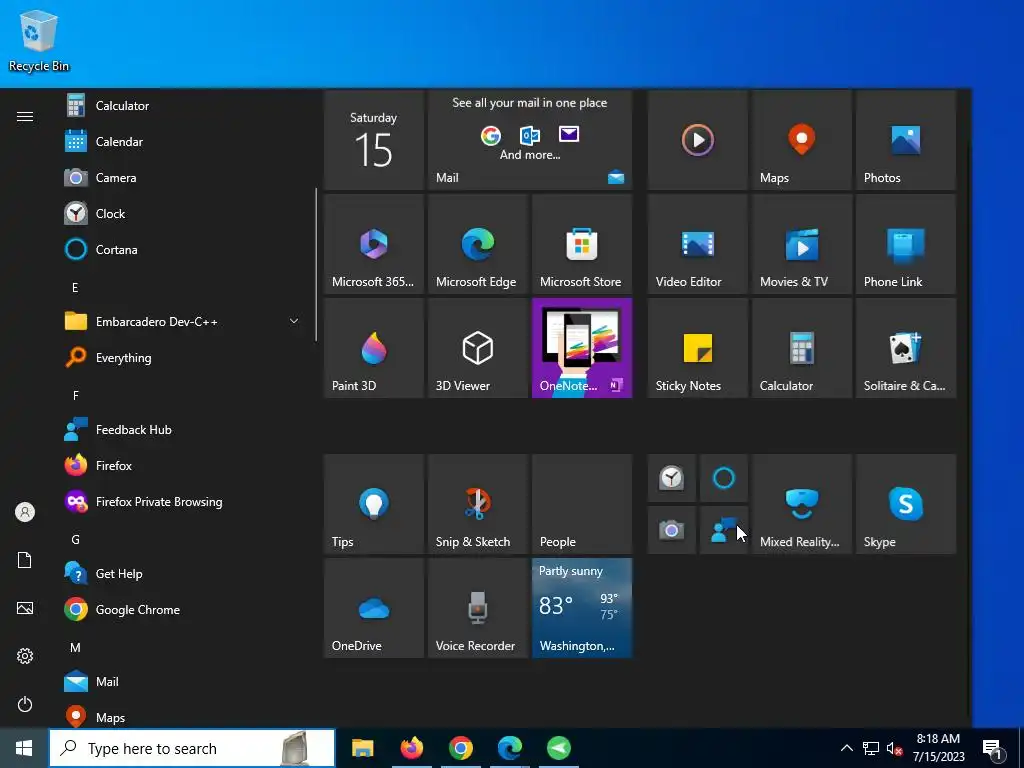Open the small Camera tile
The image size is (1024, 768).
click(x=671, y=530)
